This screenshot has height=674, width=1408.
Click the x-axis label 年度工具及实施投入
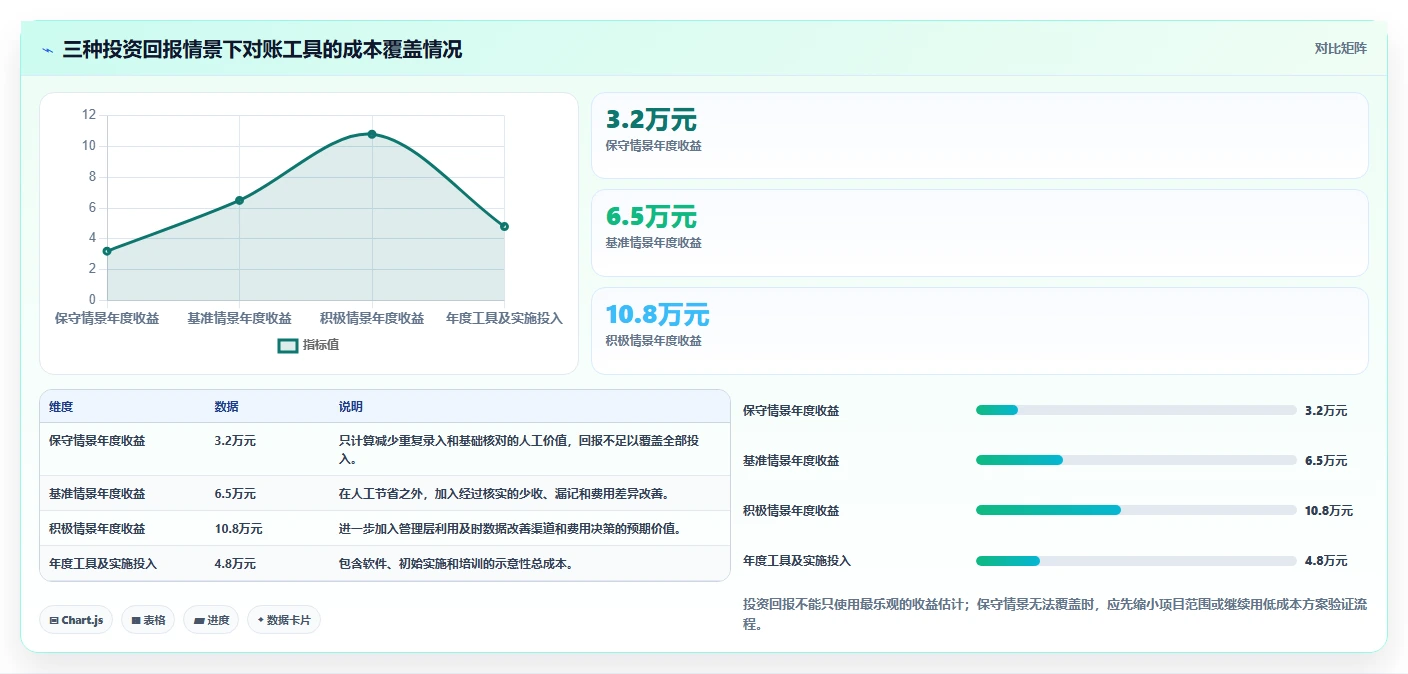point(504,318)
